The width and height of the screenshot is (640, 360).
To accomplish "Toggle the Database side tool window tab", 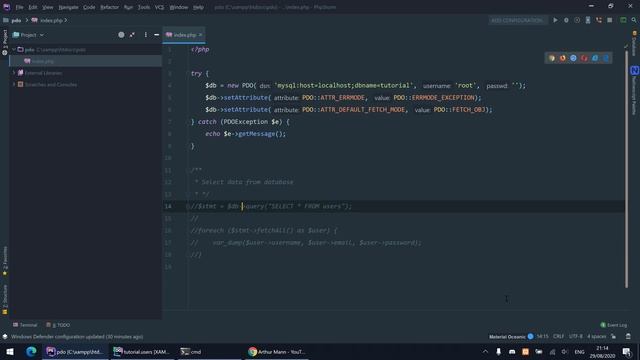I will 634,43.
